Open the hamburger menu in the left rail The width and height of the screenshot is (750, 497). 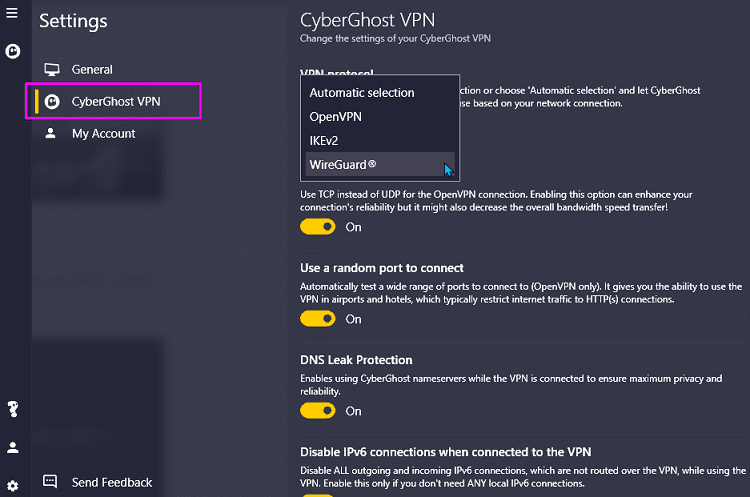(x=12, y=13)
